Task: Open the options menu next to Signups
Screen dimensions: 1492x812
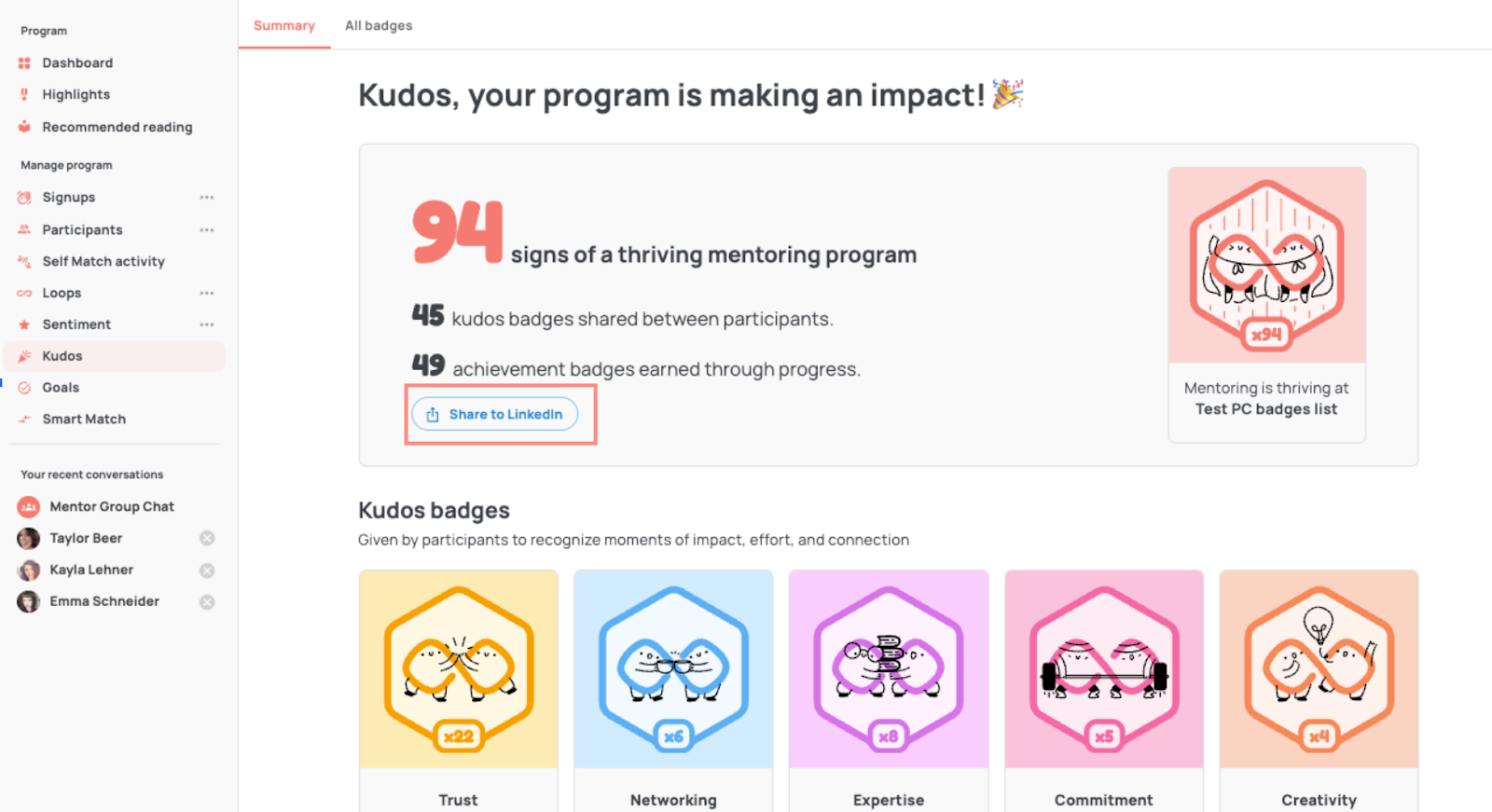Action: tap(207, 197)
